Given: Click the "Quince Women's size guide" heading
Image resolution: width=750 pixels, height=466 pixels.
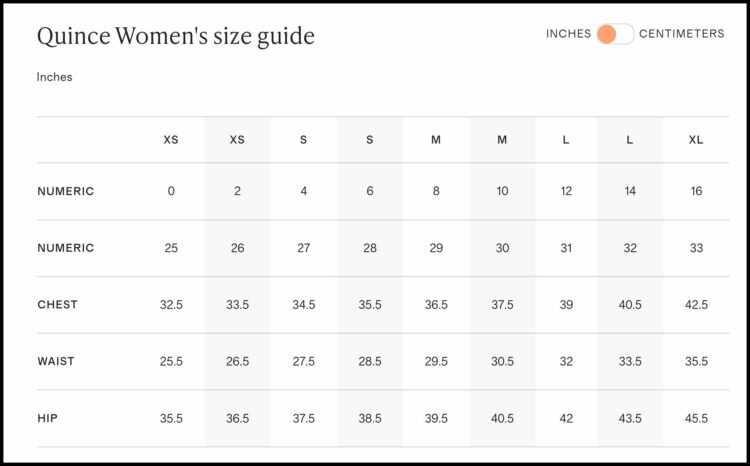Looking at the screenshot, I should coord(175,37).
